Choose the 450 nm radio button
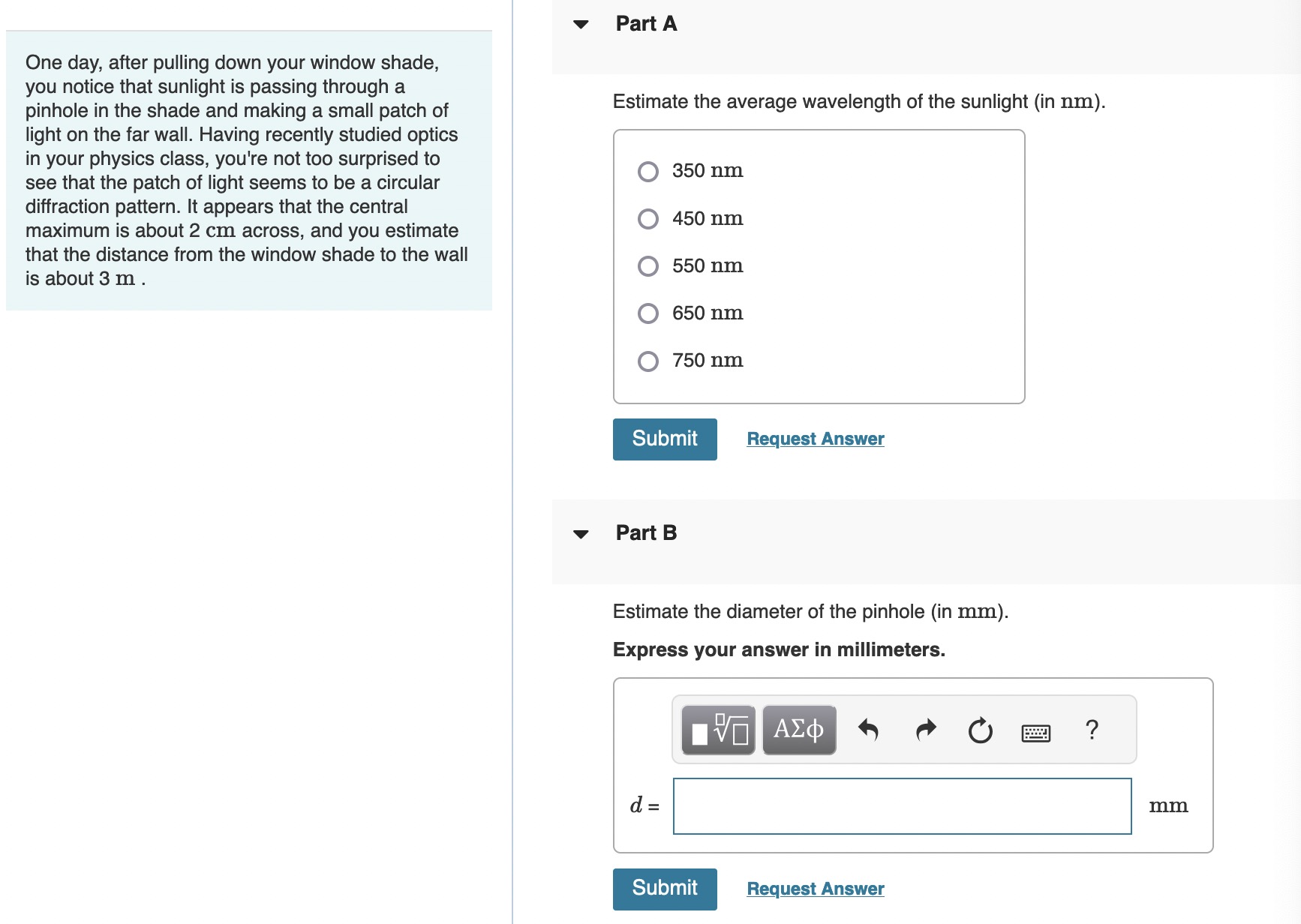 tap(648, 219)
